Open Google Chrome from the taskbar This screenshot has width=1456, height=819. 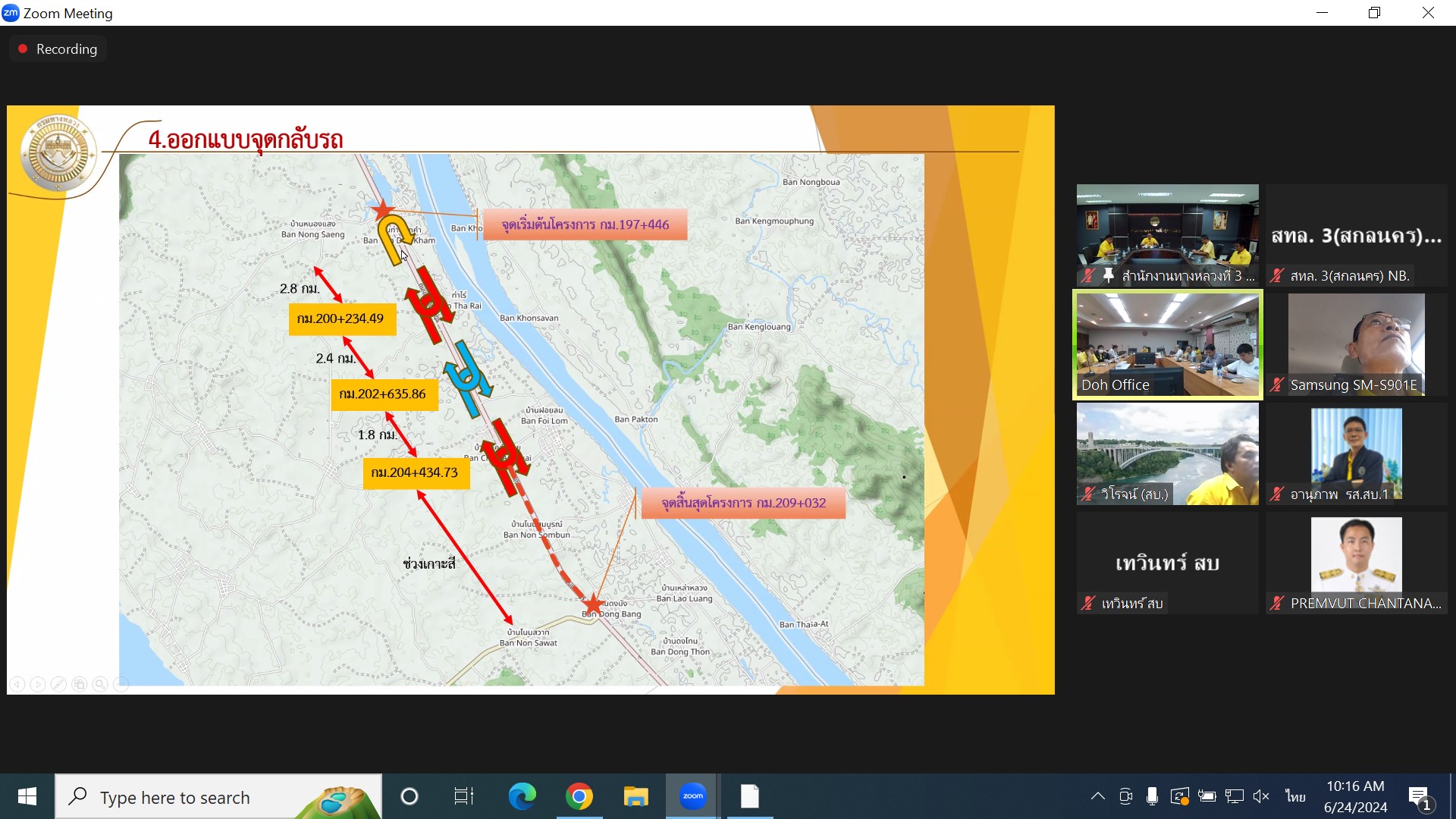point(579,796)
